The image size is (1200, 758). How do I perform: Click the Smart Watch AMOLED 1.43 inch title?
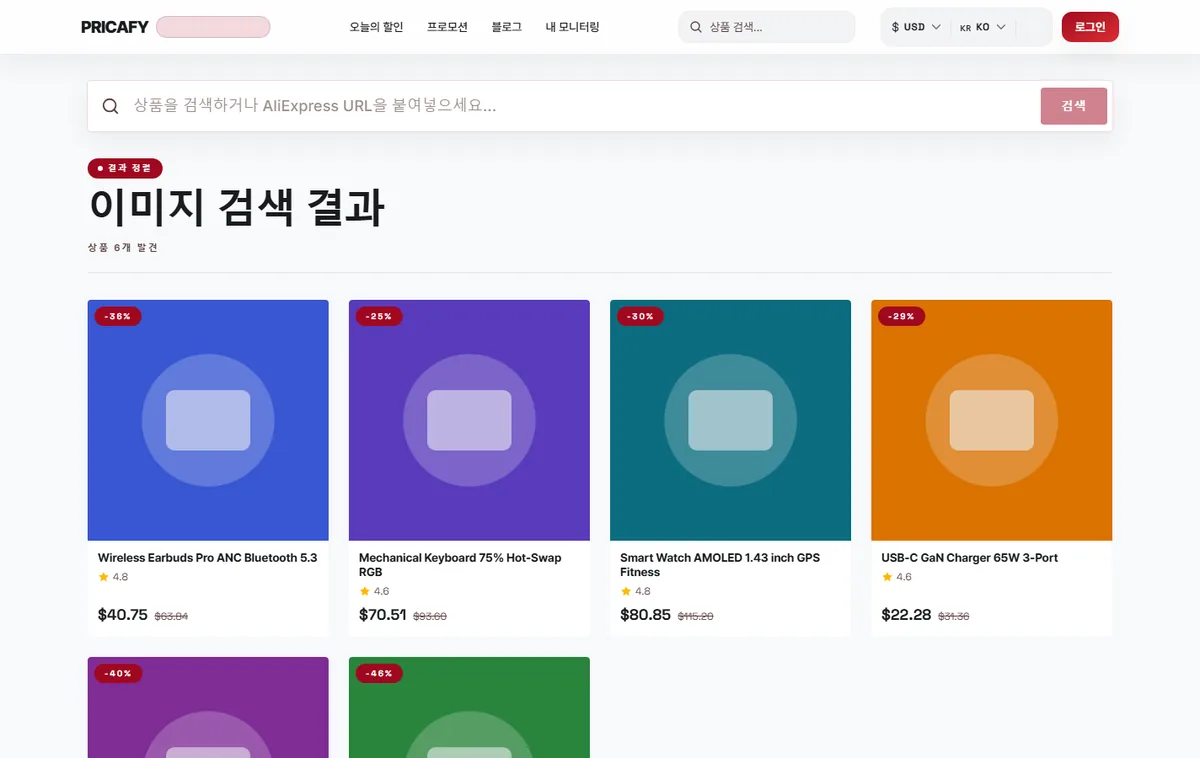click(x=720, y=565)
